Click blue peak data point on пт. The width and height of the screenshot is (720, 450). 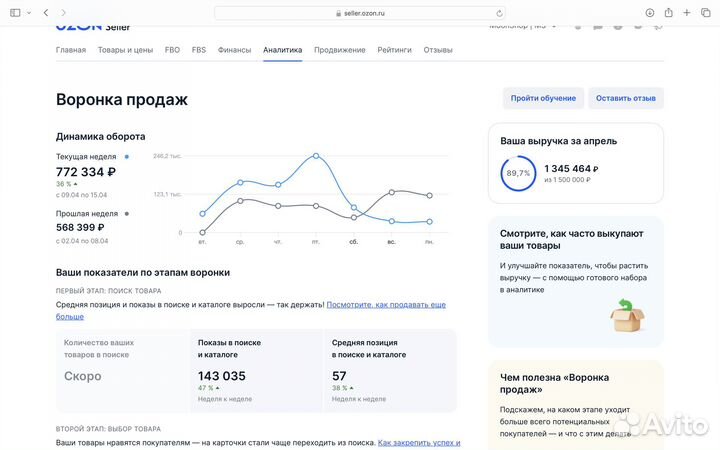click(315, 156)
